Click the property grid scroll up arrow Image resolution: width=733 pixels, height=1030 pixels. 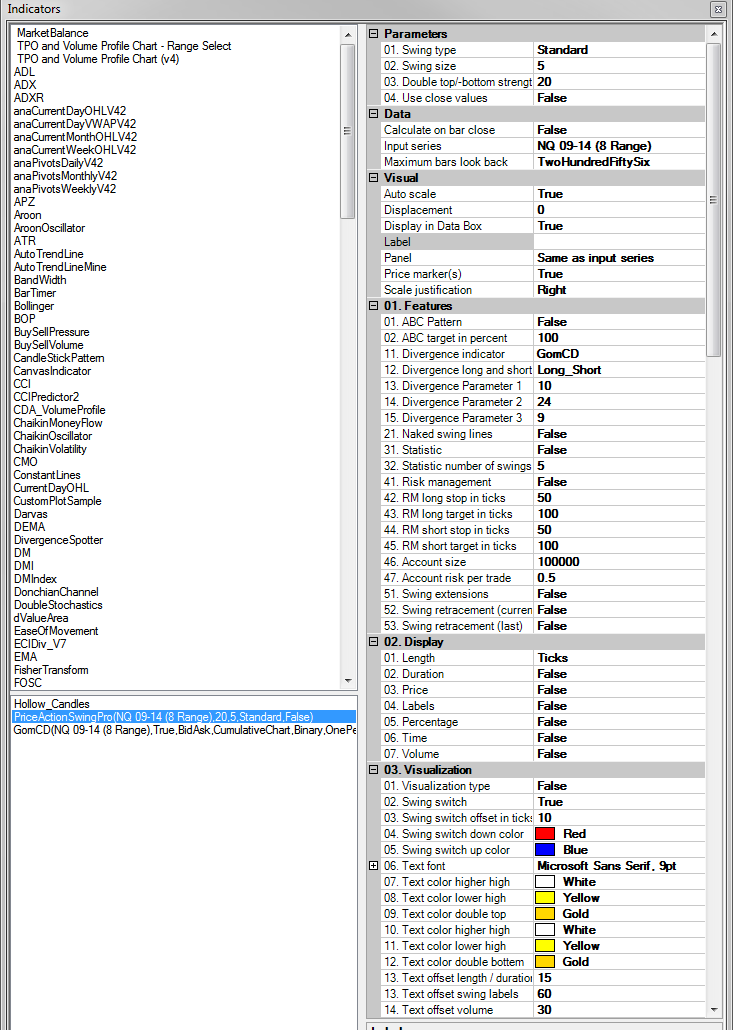714,33
